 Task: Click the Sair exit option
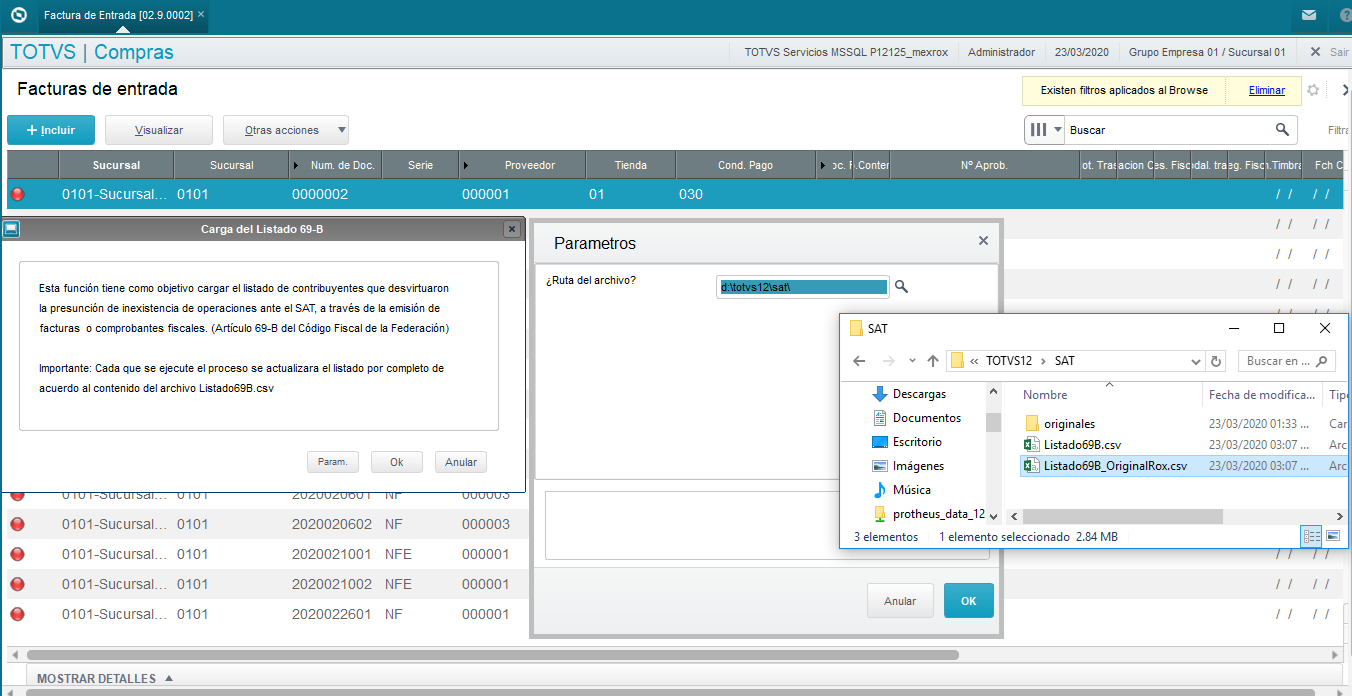1329,52
